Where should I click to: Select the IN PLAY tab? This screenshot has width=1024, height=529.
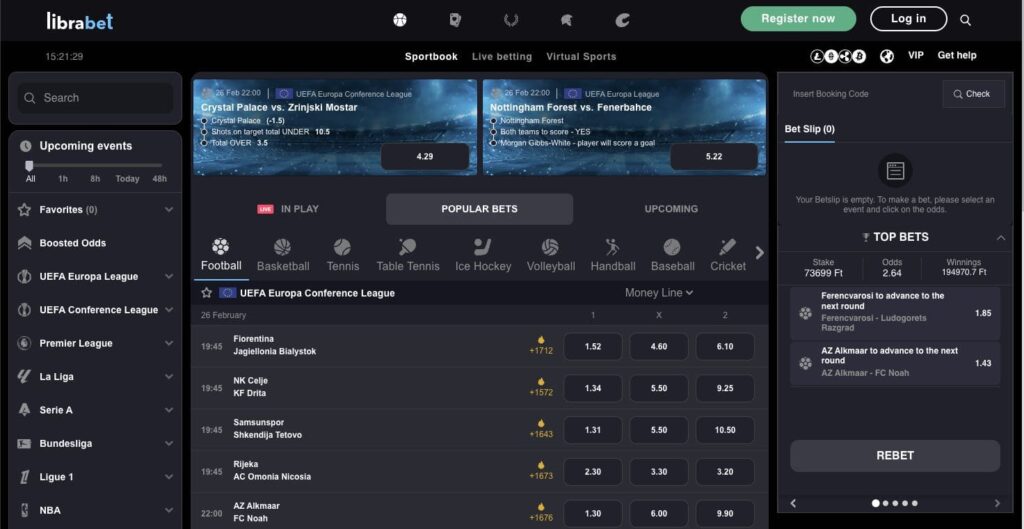[x=288, y=209]
